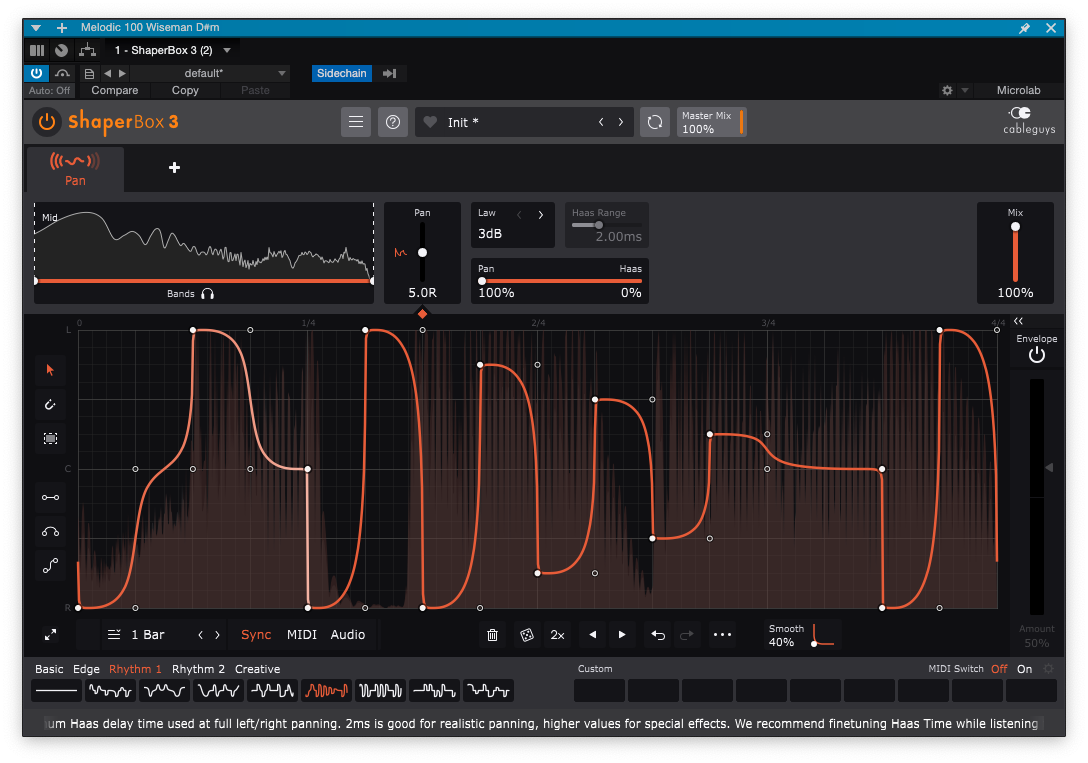Shift waveform left with arrow
The height and width of the screenshot is (763, 1088).
pos(593,635)
